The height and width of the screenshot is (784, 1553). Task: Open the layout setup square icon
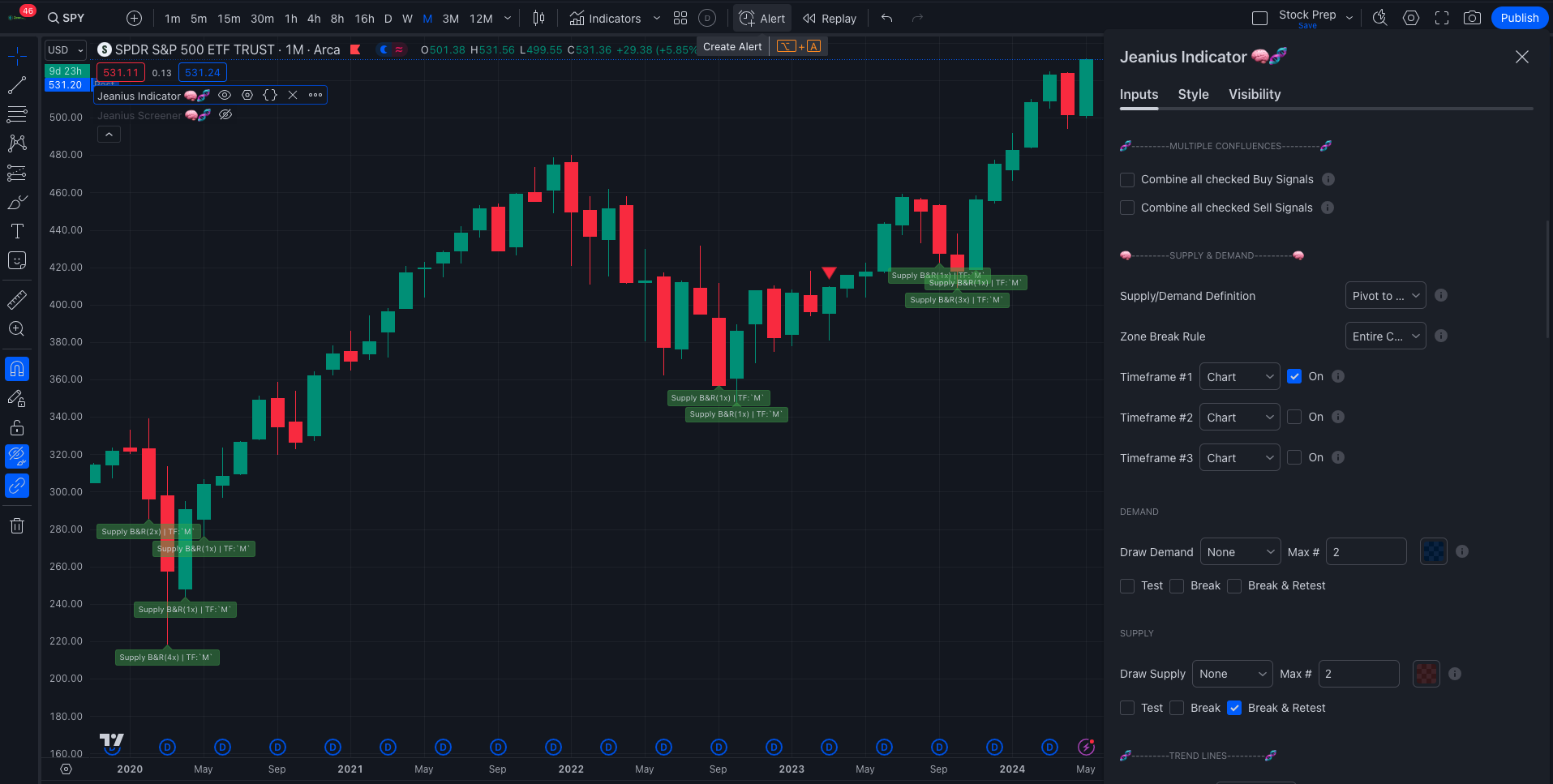pyautogui.click(x=1259, y=18)
